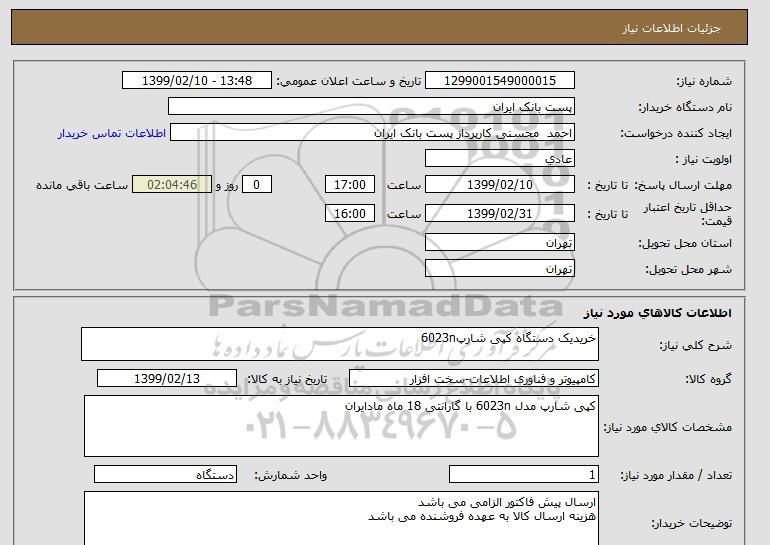
Task: Click the remaining days field showing 0
Action: pos(256,185)
